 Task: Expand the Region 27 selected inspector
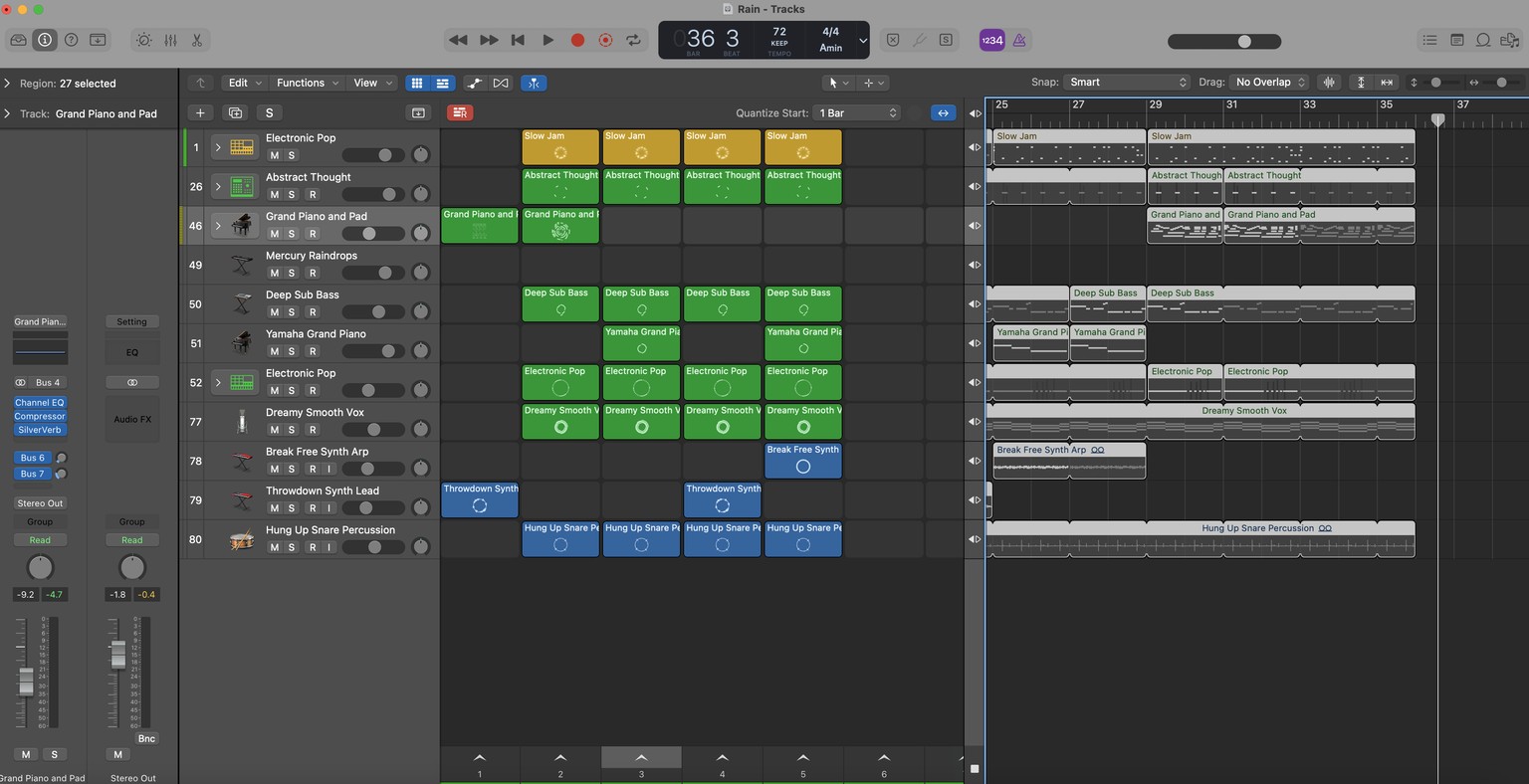click(x=7, y=84)
